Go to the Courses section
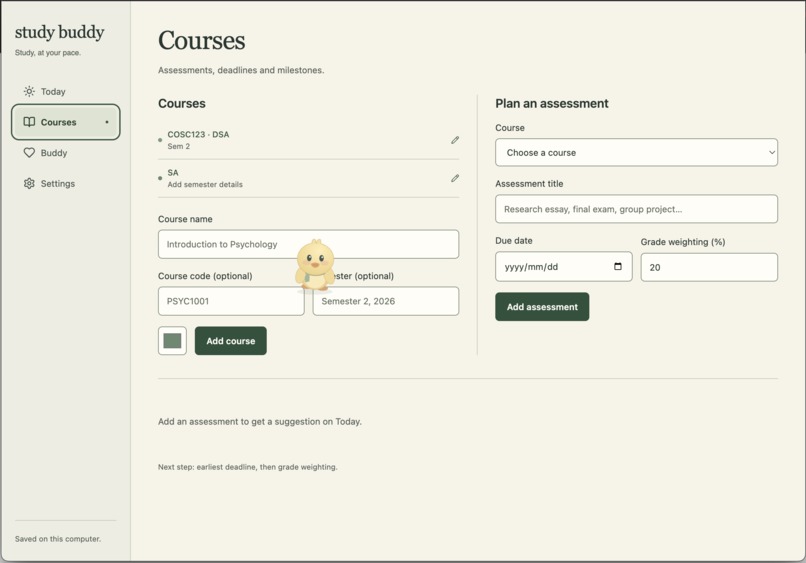The width and height of the screenshot is (806, 563). (66, 122)
